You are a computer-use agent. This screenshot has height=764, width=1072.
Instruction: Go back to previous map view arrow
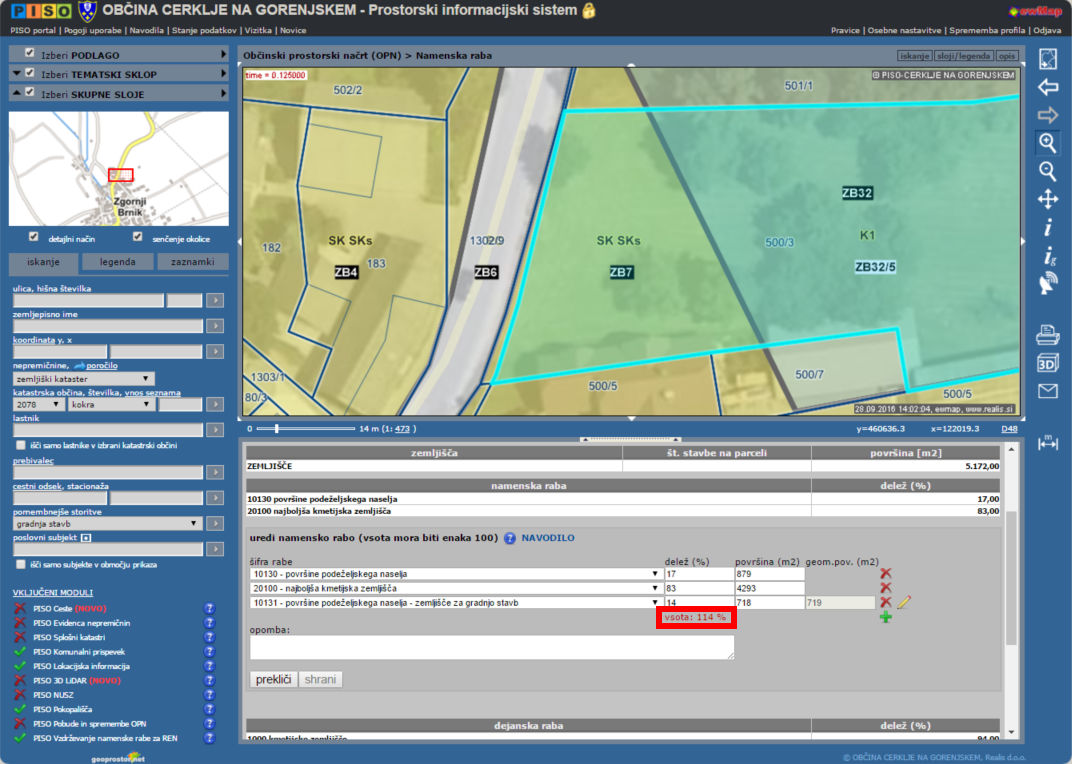point(1047,87)
